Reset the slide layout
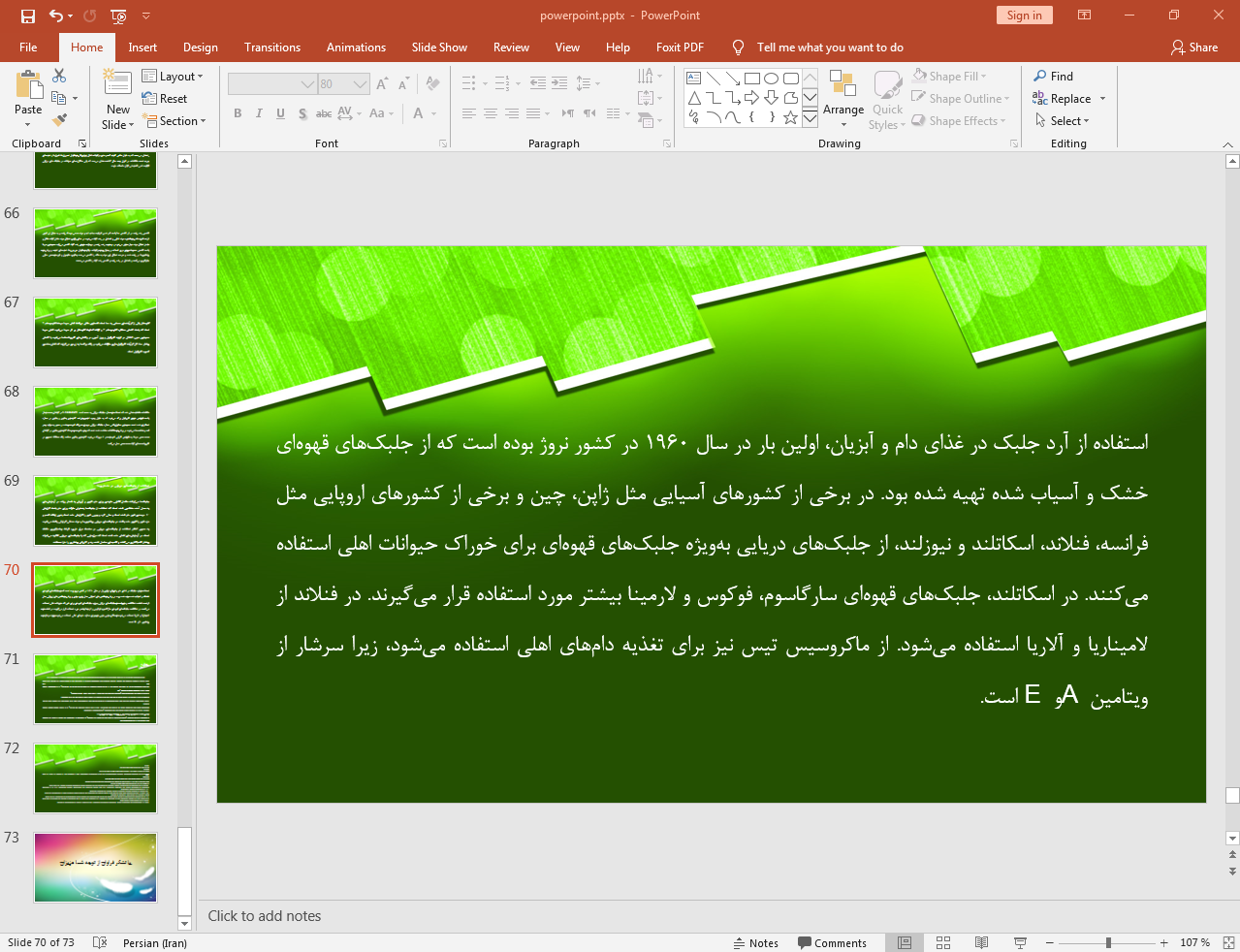 point(165,99)
